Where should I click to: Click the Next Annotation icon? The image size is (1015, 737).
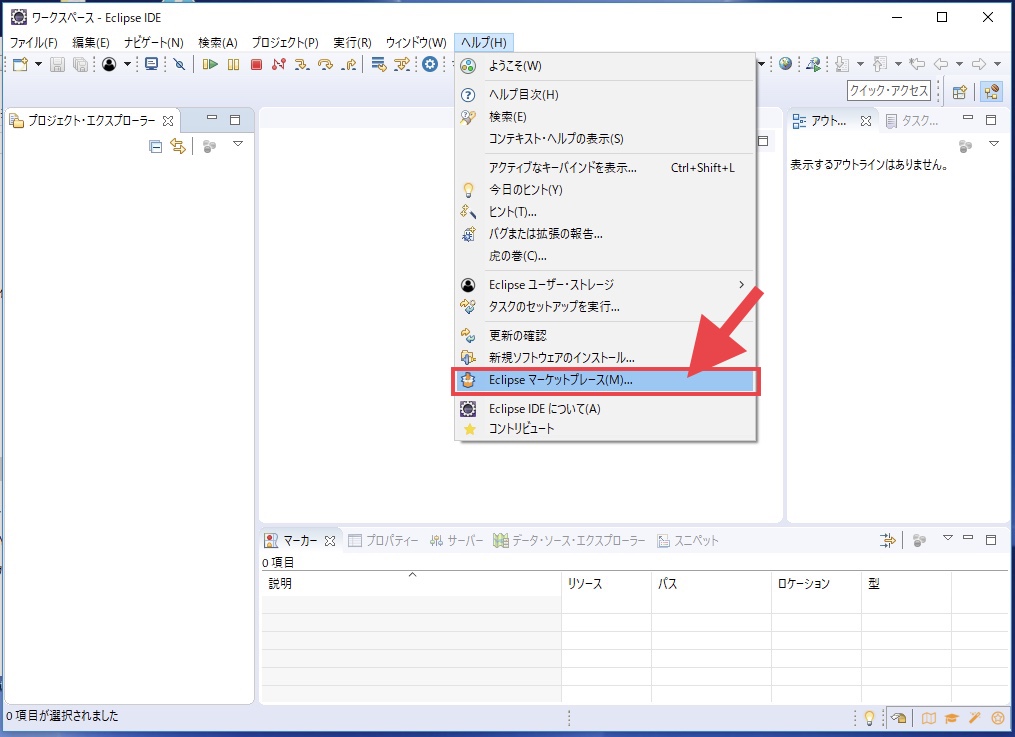pyautogui.click(x=842, y=63)
